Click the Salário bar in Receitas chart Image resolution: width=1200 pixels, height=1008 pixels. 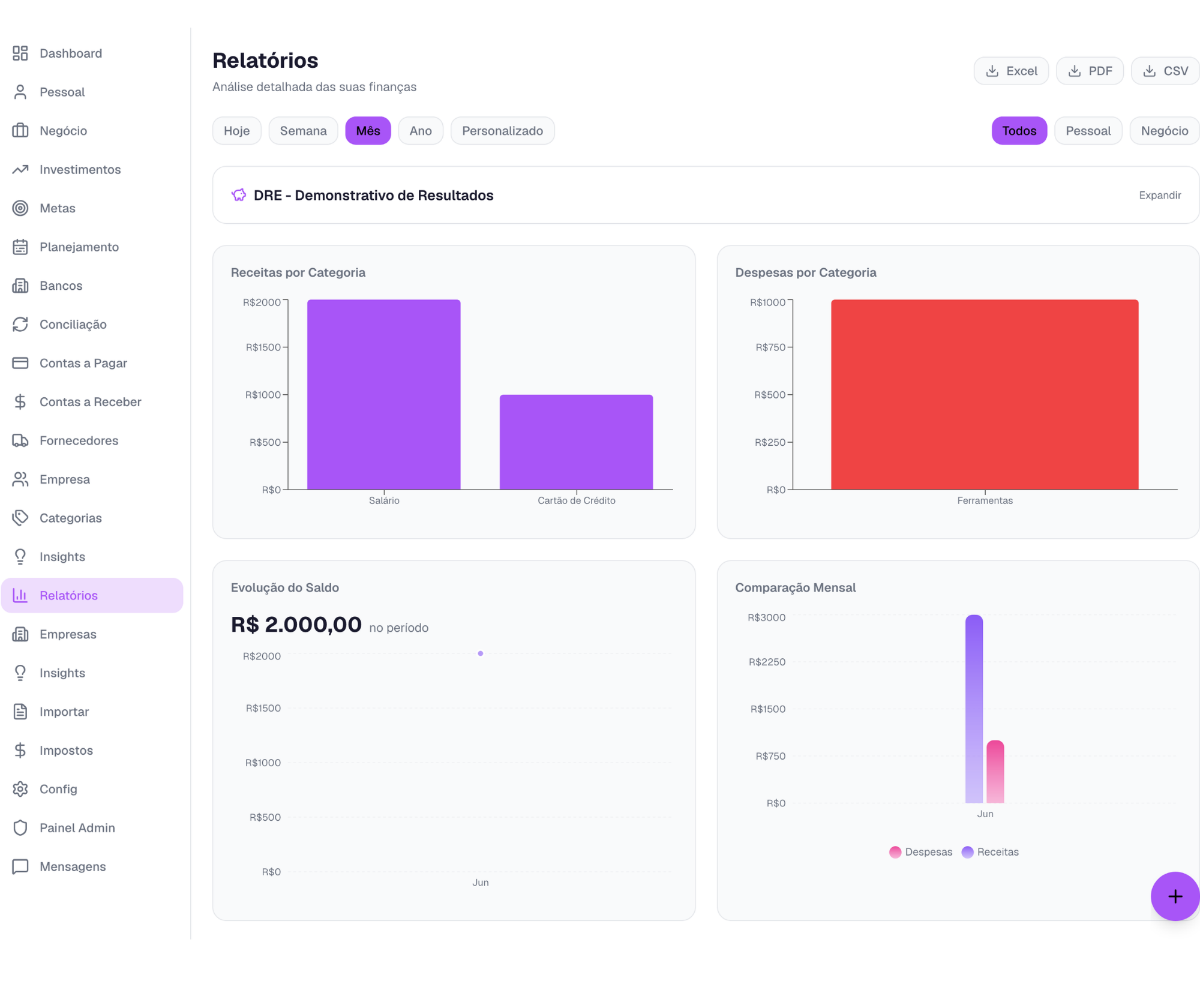point(384,395)
